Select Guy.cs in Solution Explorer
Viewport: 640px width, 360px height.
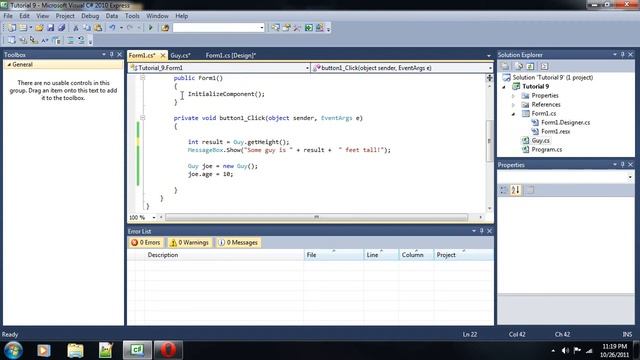pos(540,140)
